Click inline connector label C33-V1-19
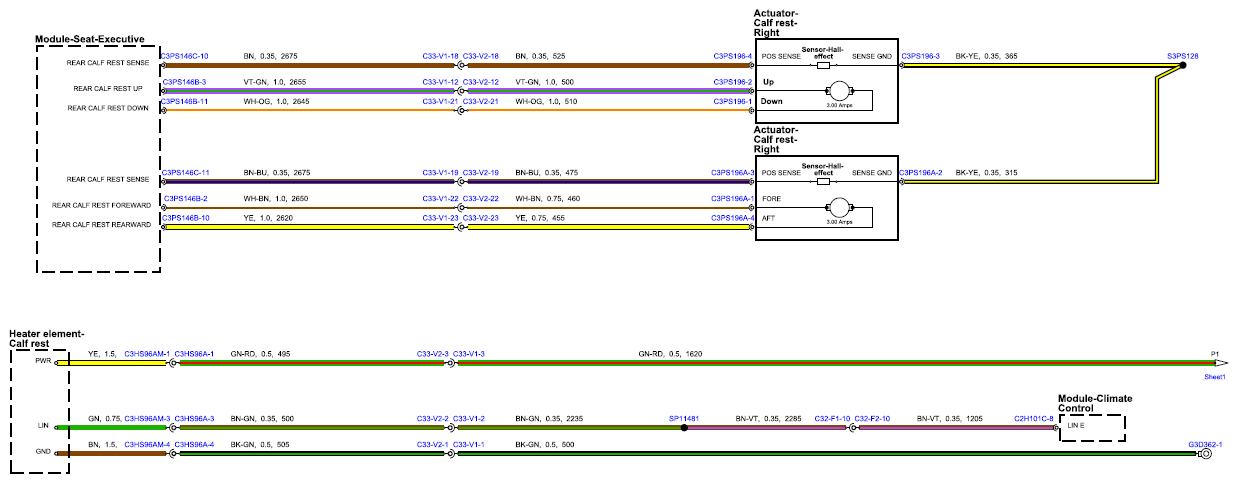1238x483 pixels. 440,173
